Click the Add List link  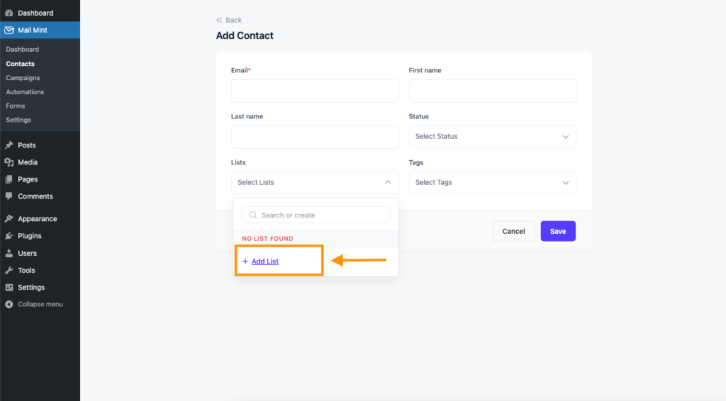265,261
